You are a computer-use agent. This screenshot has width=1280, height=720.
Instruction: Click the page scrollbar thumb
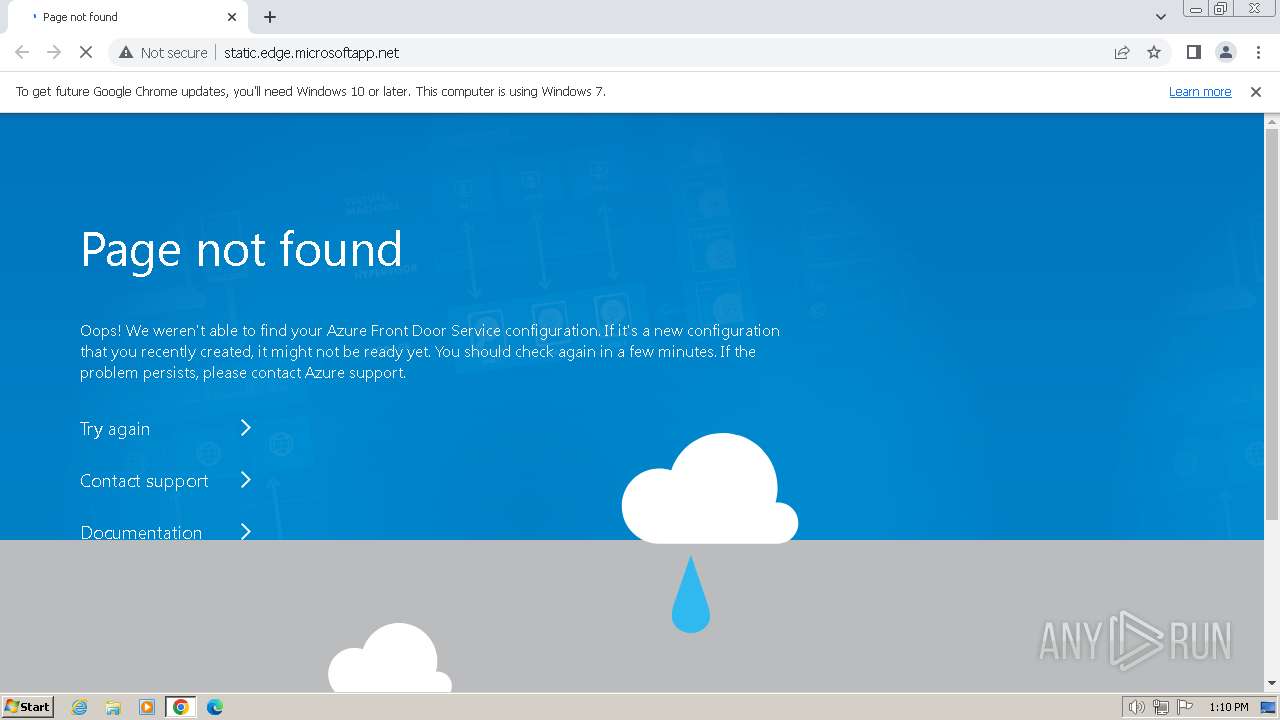[1272, 324]
